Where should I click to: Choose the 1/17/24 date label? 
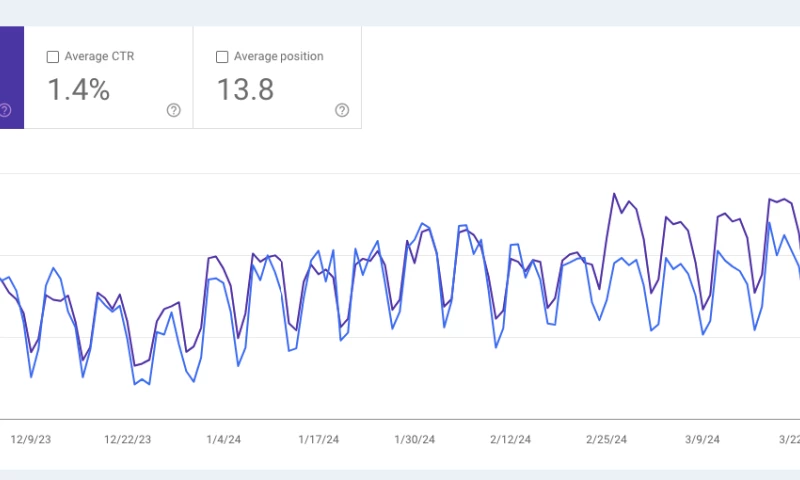319,439
